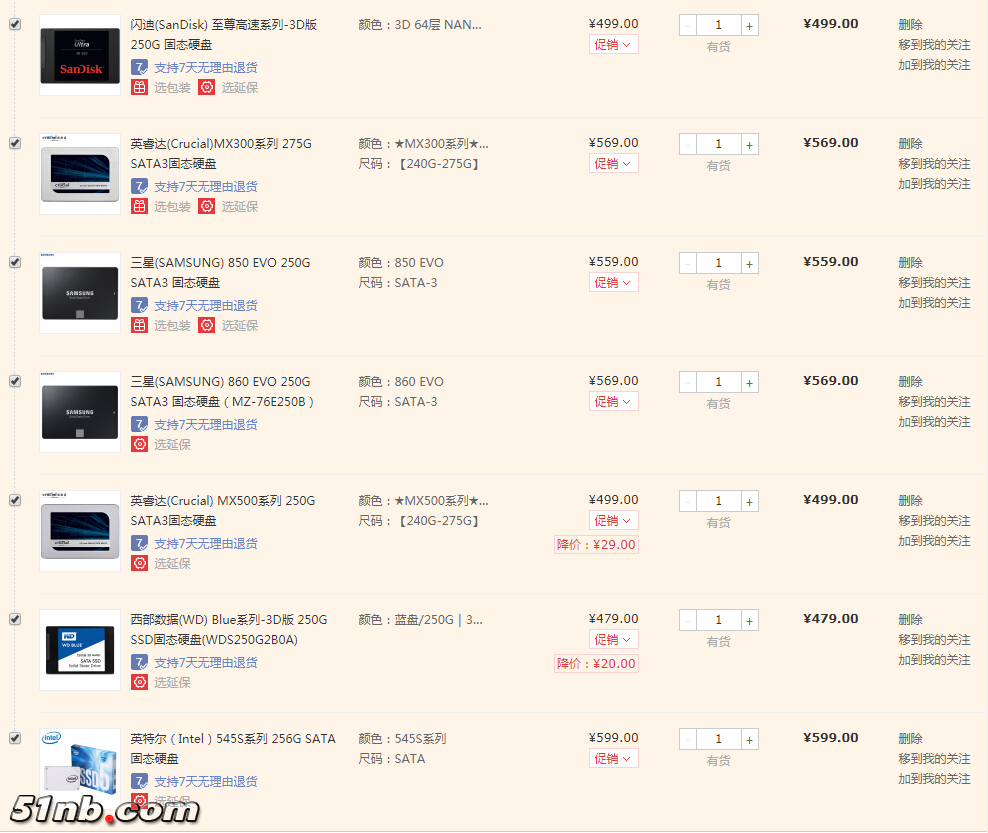Click the 降价：¥20.00 price drop tag
Image resolution: width=988 pixels, height=833 pixels.
[596, 664]
